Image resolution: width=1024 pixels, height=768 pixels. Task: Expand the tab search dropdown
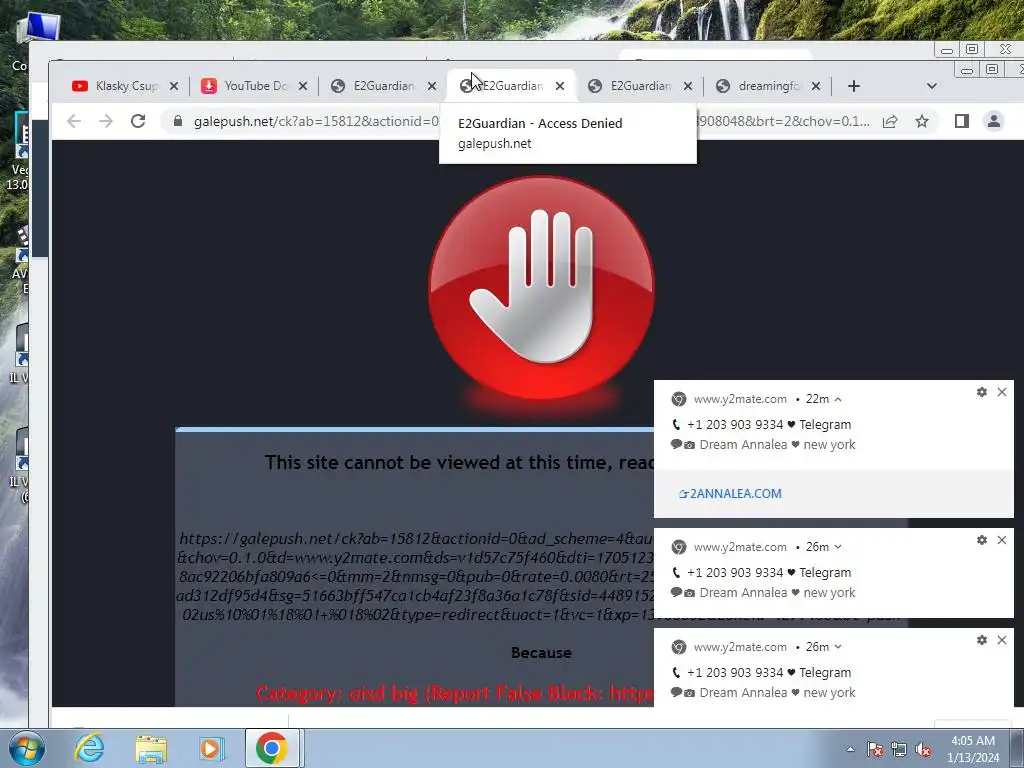932,86
